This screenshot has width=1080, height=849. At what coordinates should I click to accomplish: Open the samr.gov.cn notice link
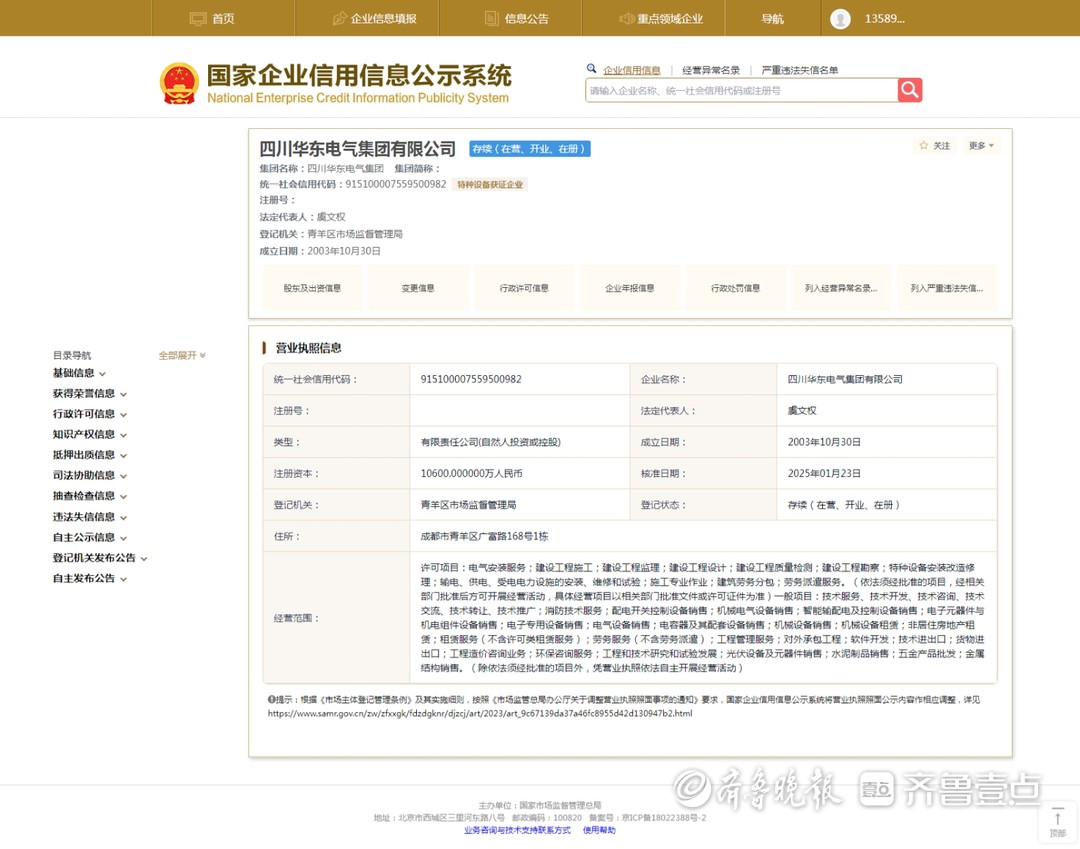pyautogui.click(x=480, y=713)
